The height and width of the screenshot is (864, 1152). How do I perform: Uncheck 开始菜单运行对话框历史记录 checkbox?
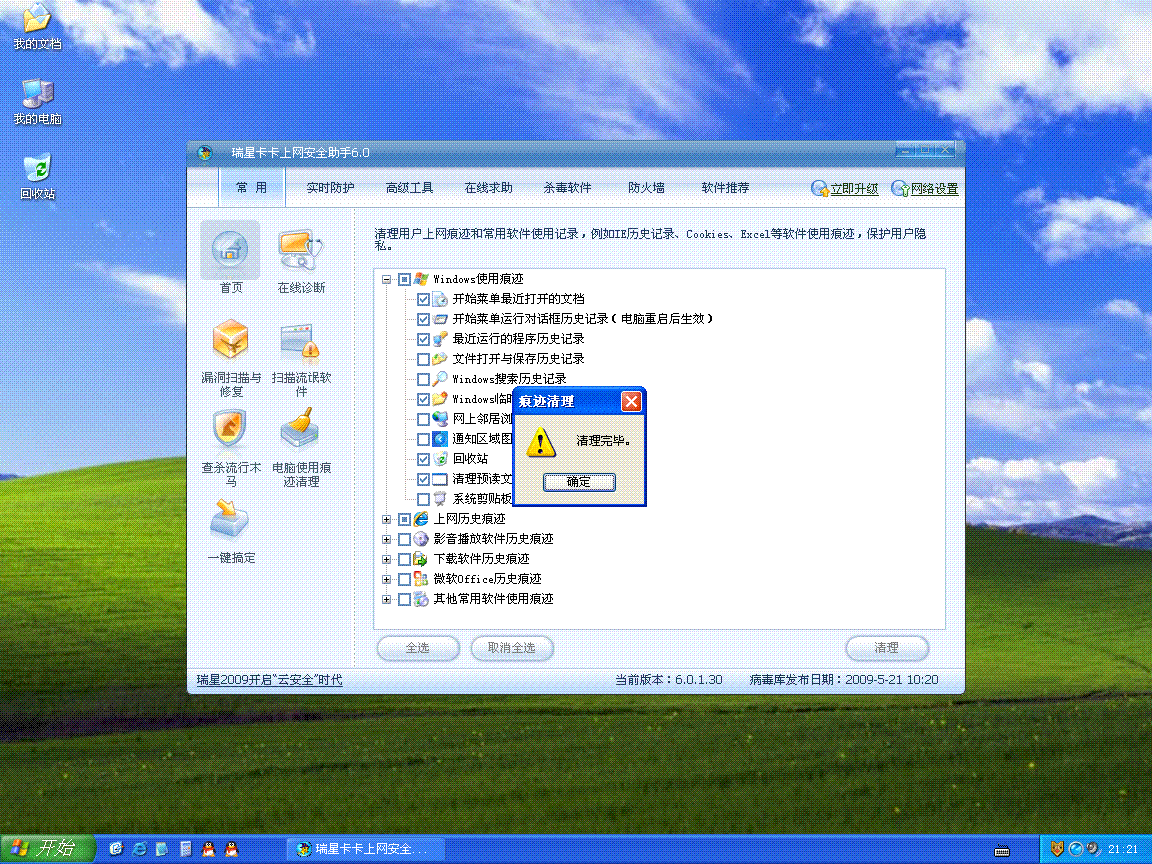[x=423, y=319]
